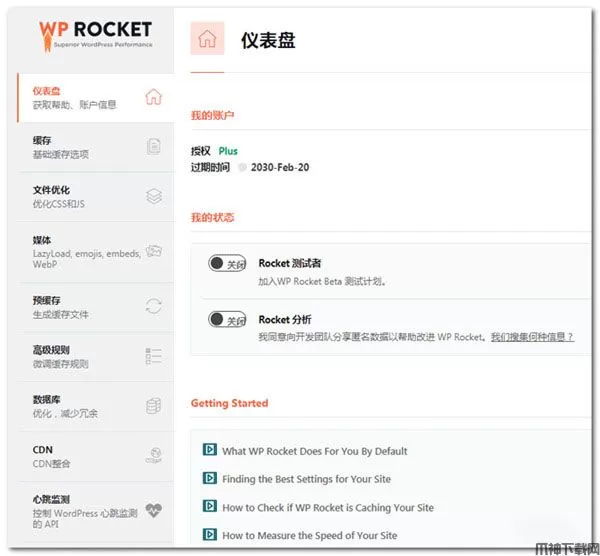The image size is (600, 556).
Task: Open the 数据库 database tab
Action: 96,406
